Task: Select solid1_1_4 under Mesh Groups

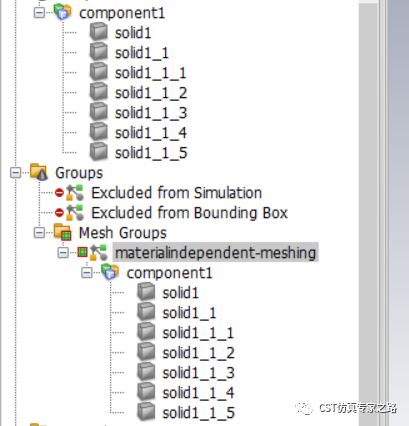Action: (x=198, y=393)
